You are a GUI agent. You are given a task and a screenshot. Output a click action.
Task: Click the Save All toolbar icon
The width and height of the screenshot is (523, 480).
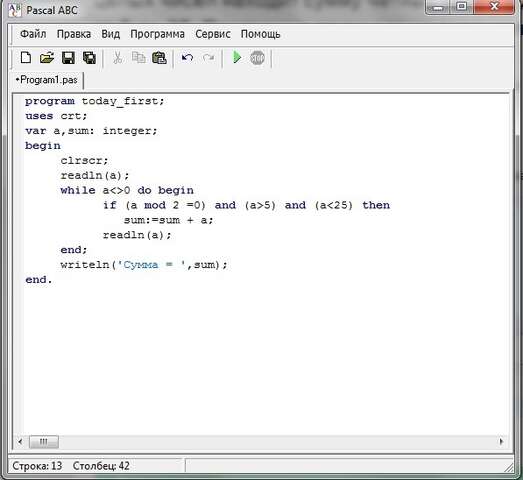(89, 58)
